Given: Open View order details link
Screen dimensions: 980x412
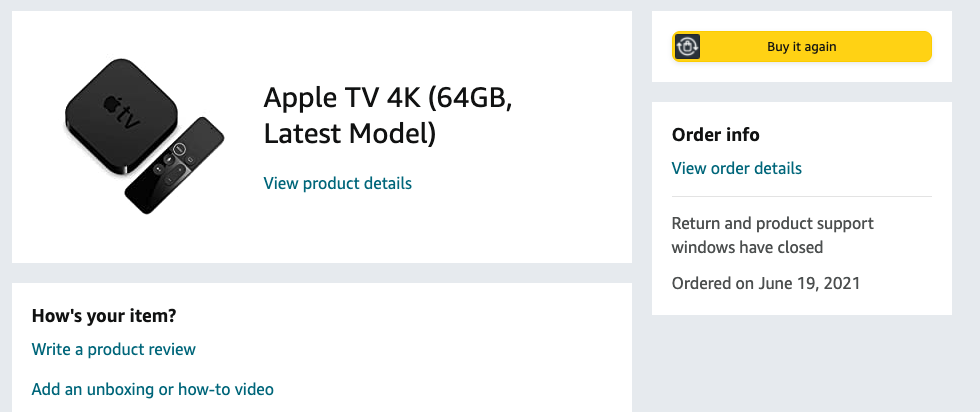Looking at the screenshot, I should [736, 168].
